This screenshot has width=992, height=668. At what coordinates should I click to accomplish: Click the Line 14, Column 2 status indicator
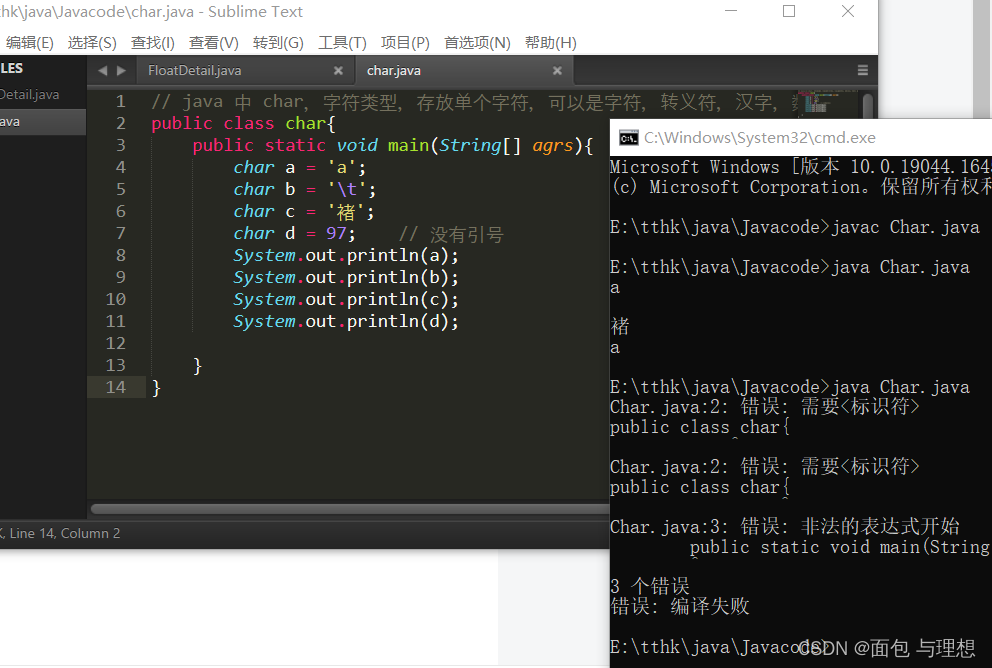click(x=62, y=534)
